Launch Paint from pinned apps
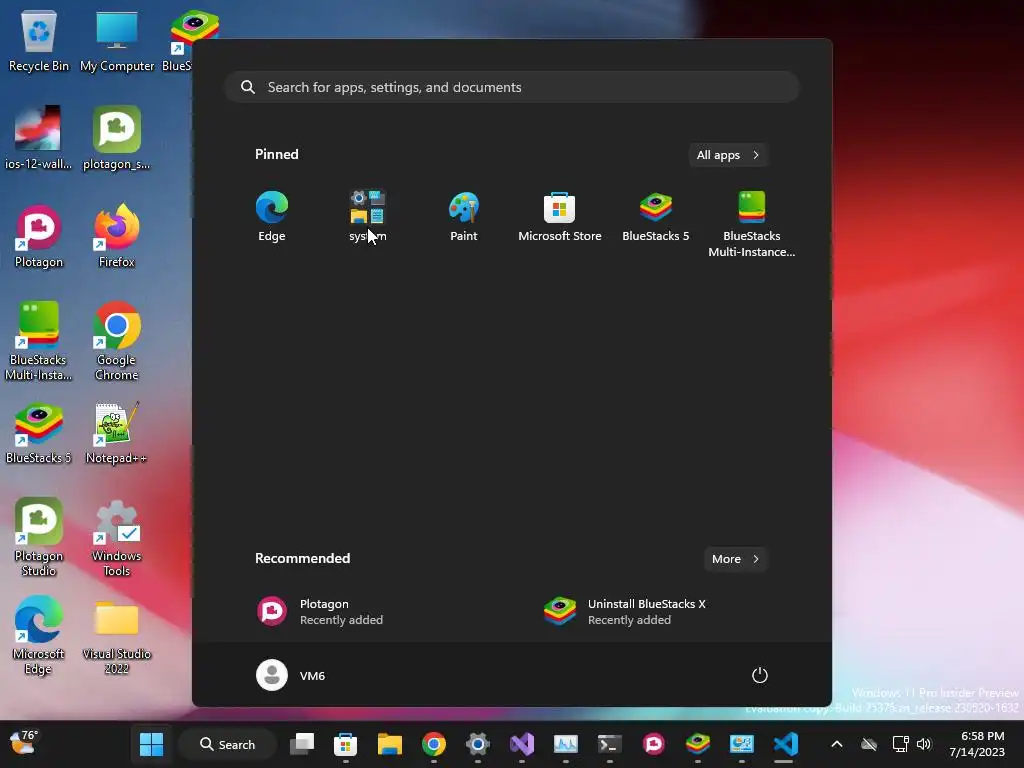The image size is (1024, 768). point(464,217)
